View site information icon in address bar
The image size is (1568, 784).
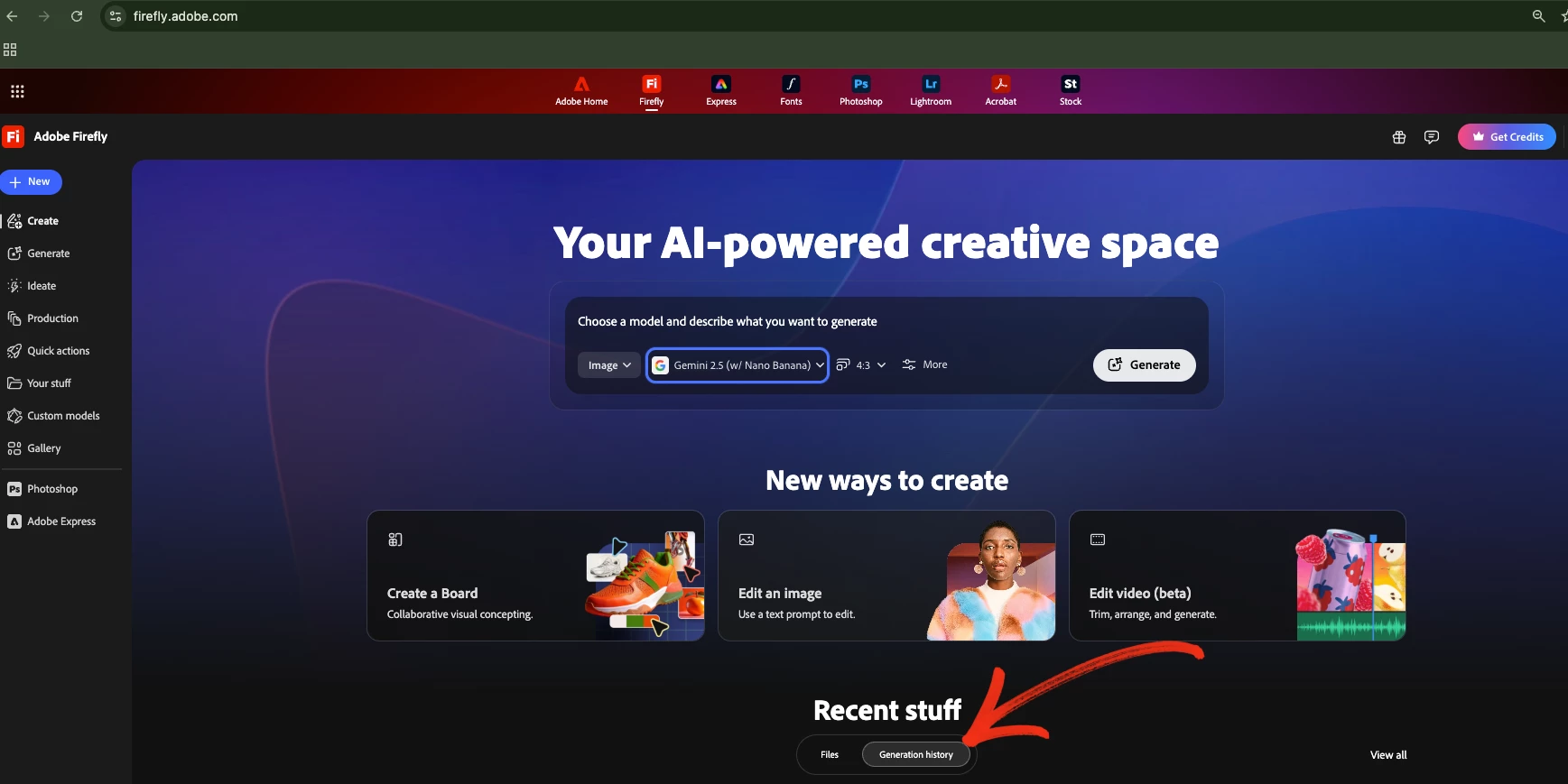[x=115, y=16]
